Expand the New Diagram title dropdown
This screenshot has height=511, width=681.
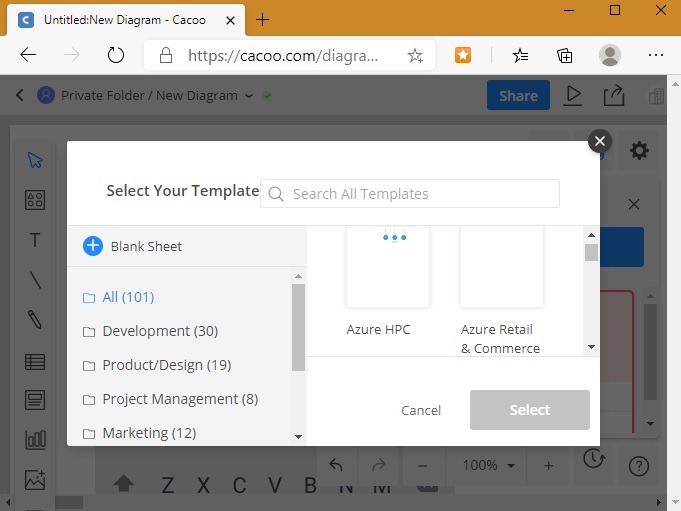248,96
